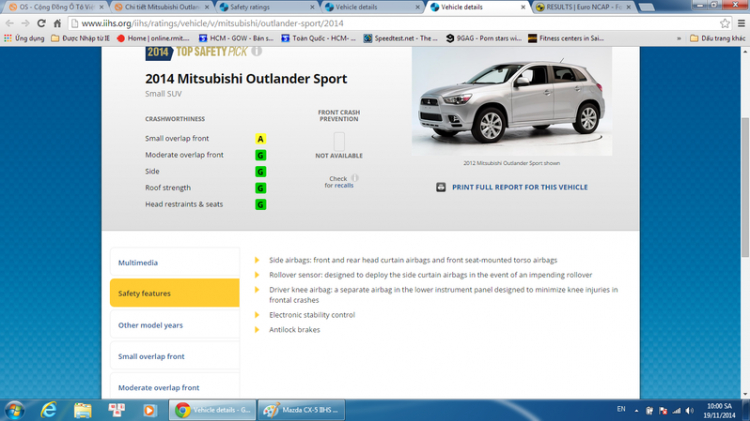Close the RESULTS Euro NCAP tab
Viewport: 750px width, 421px height.
click(629, 7)
